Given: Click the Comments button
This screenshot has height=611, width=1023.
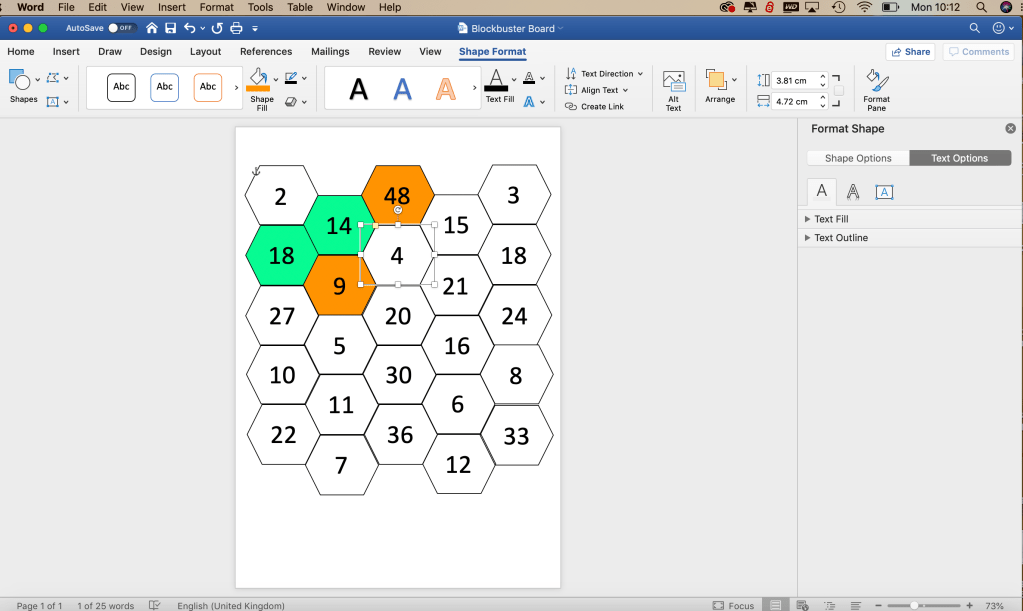Looking at the screenshot, I should click(978, 52).
